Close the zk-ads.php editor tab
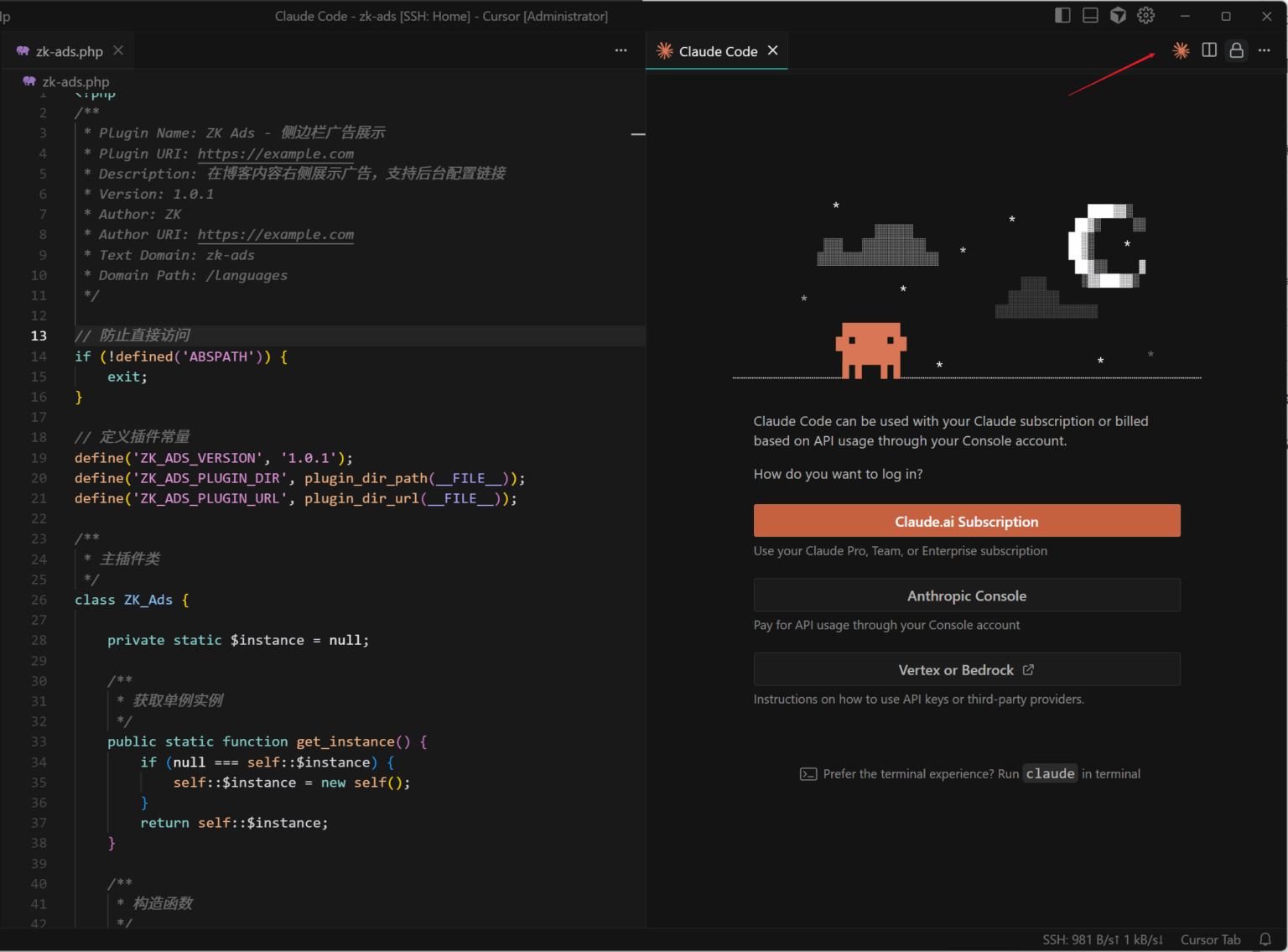Viewport: 1288px width, 952px height. (118, 50)
